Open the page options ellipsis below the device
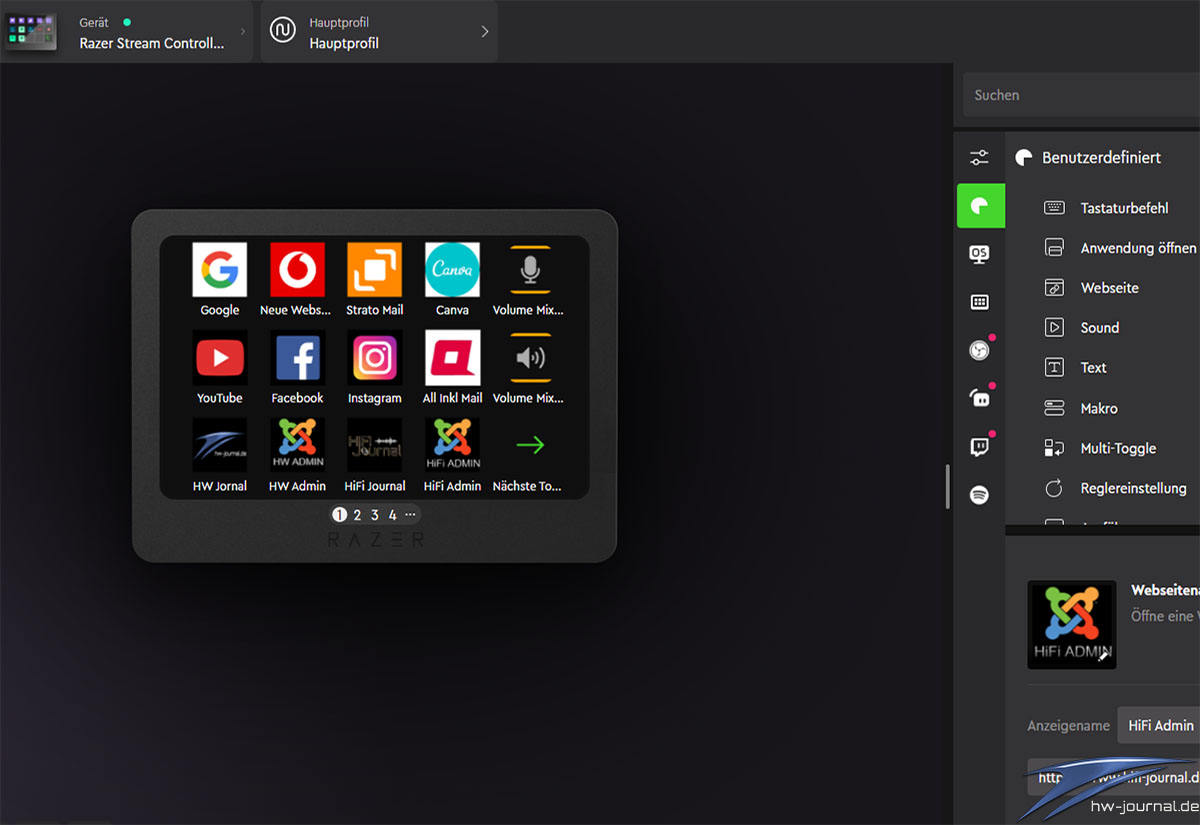Image resolution: width=1200 pixels, height=825 pixels. click(x=410, y=515)
